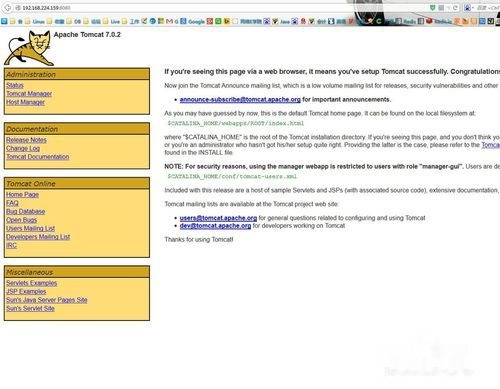Viewport: 500px width, 389px height.
Task: Open Sun's Java Server Pages Site link
Action: (47, 300)
